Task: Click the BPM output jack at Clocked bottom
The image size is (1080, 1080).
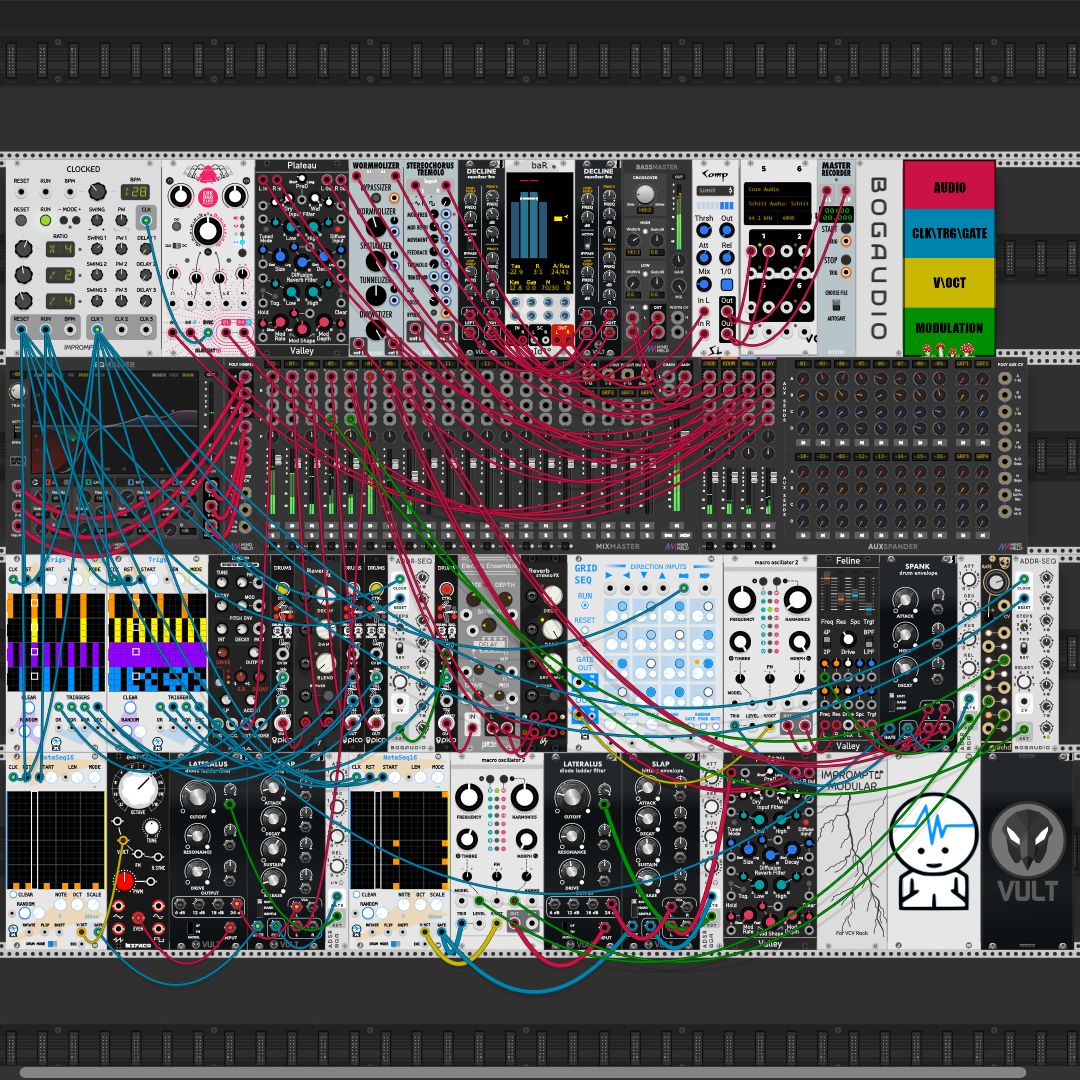Action: 70,329
